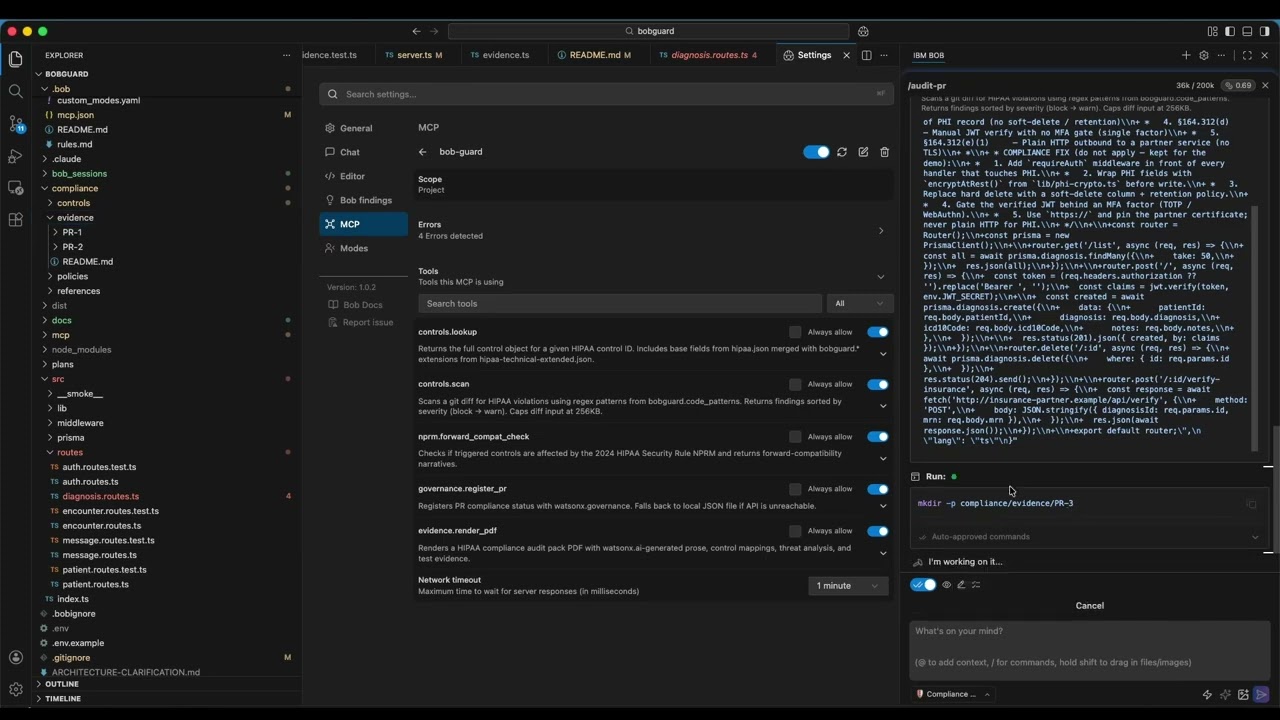Check Always allow for governance.register_pr
The width and height of the screenshot is (1280, 720).
tap(795, 489)
